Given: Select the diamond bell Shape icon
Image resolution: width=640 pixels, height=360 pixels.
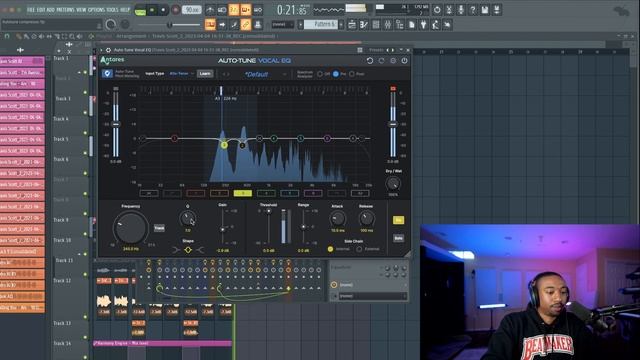Looking at the screenshot, I should coord(188,250).
